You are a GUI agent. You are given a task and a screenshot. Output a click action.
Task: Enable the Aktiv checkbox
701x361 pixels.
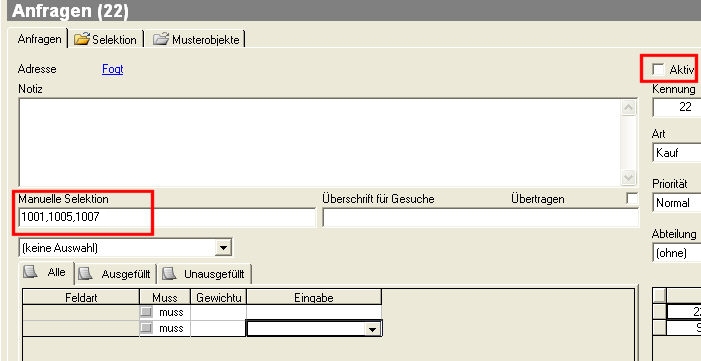click(658, 69)
